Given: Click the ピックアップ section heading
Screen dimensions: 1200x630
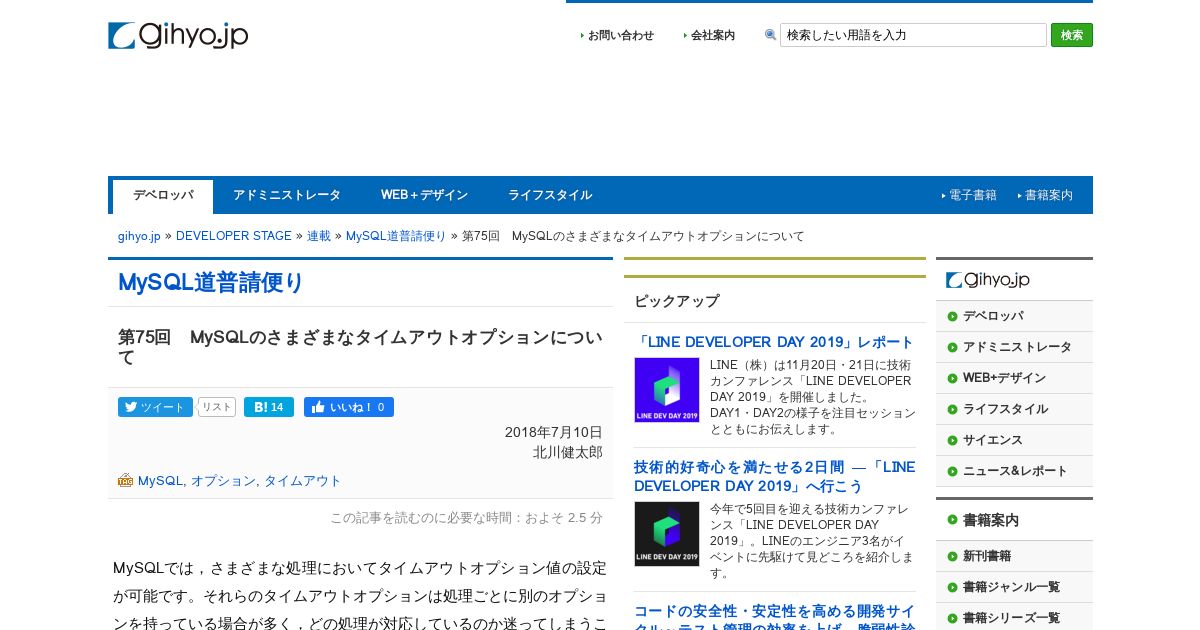Looking at the screenshot, I should pos(677,301).
